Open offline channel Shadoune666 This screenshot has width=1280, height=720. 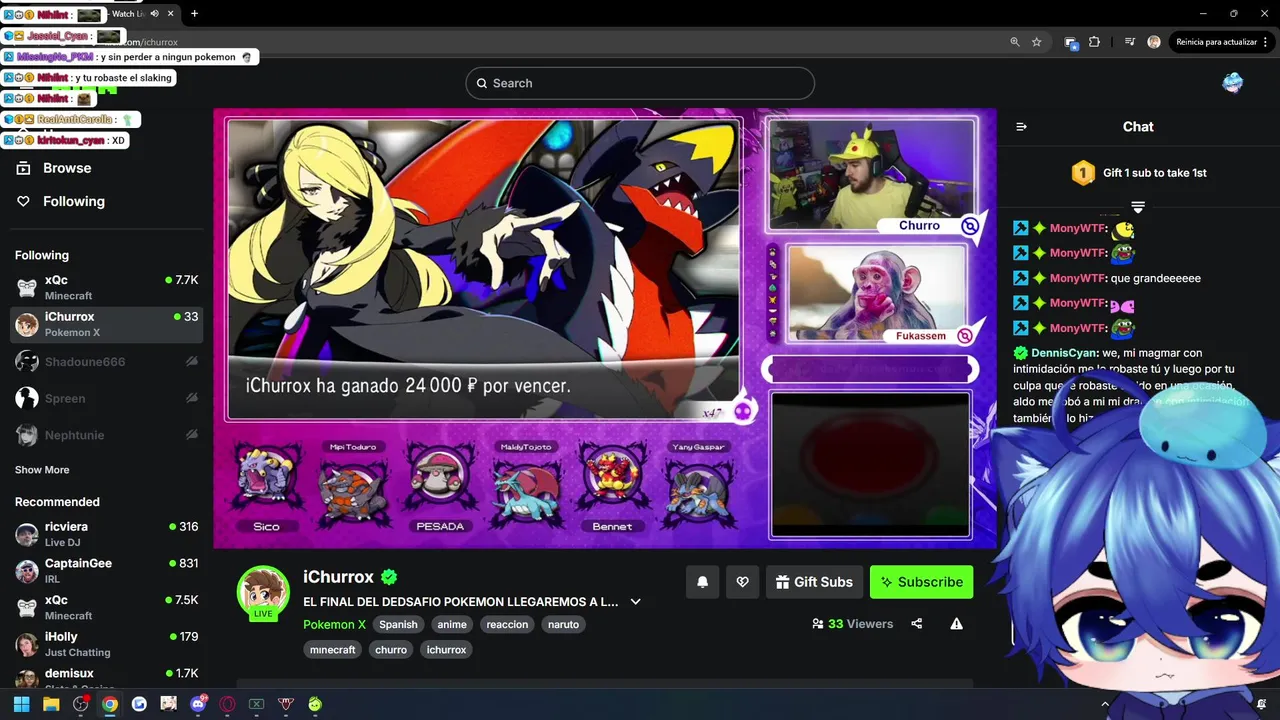[x=106, y=362]
